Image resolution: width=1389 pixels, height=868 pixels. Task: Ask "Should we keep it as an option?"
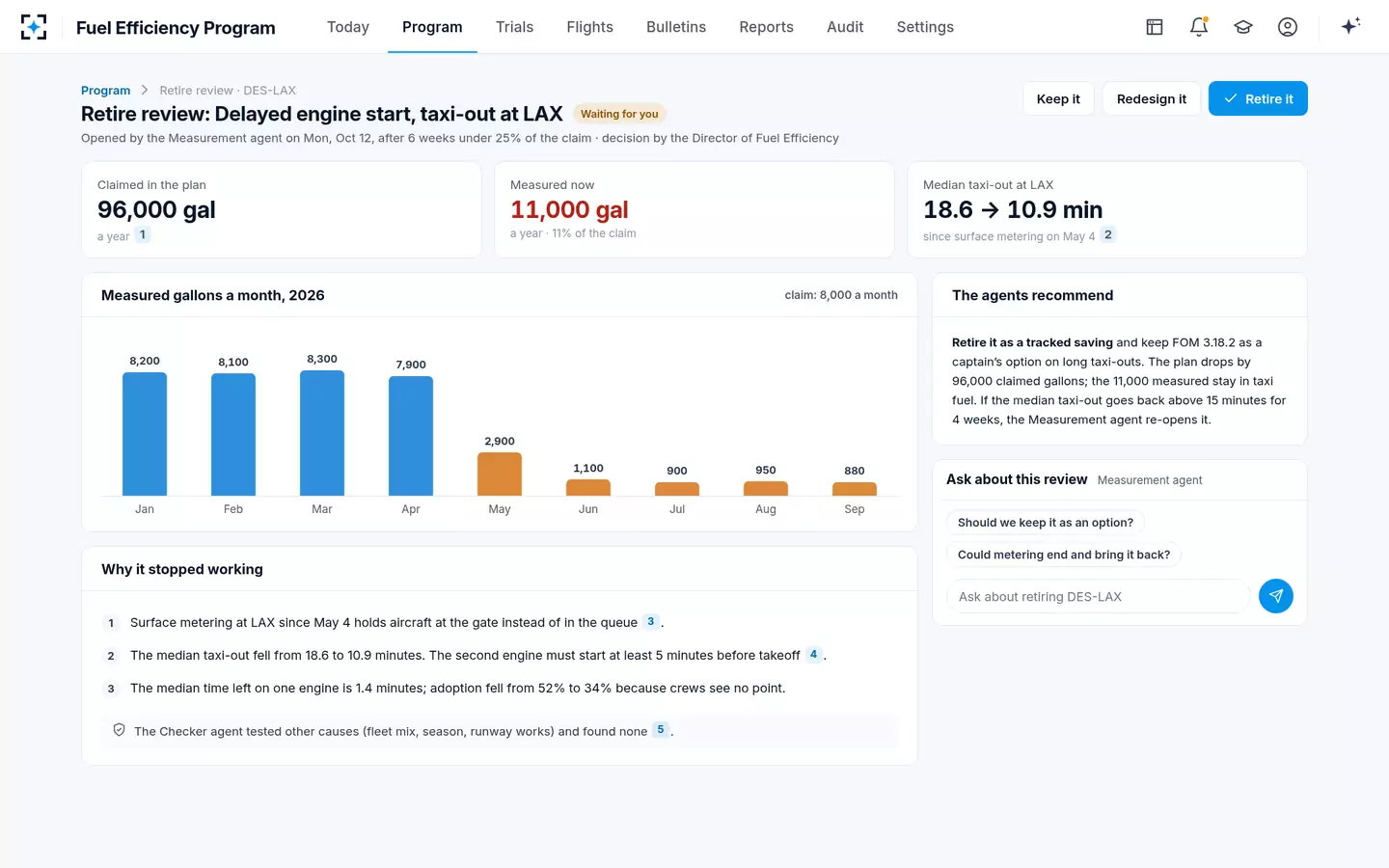[x=1046, y=523]
